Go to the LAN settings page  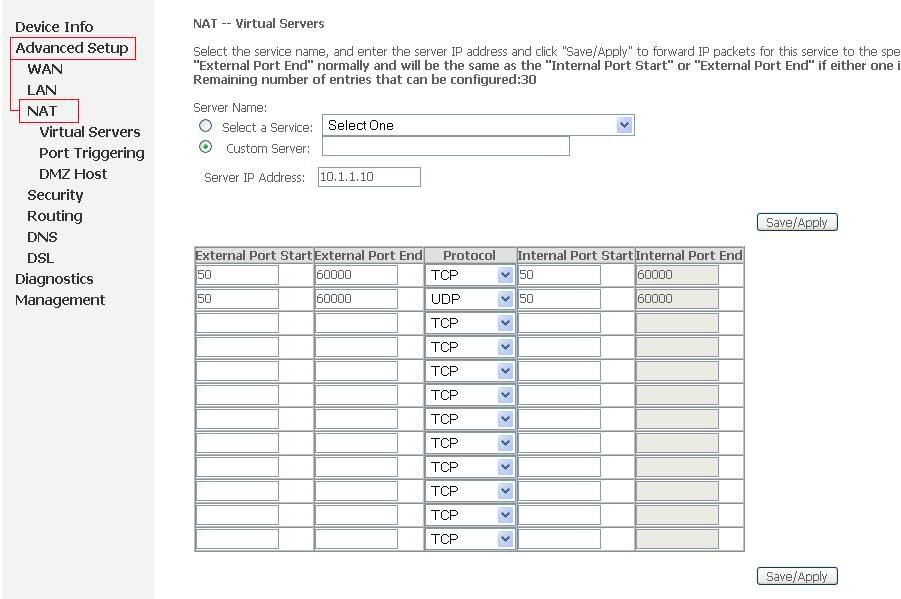coord(42,90)
